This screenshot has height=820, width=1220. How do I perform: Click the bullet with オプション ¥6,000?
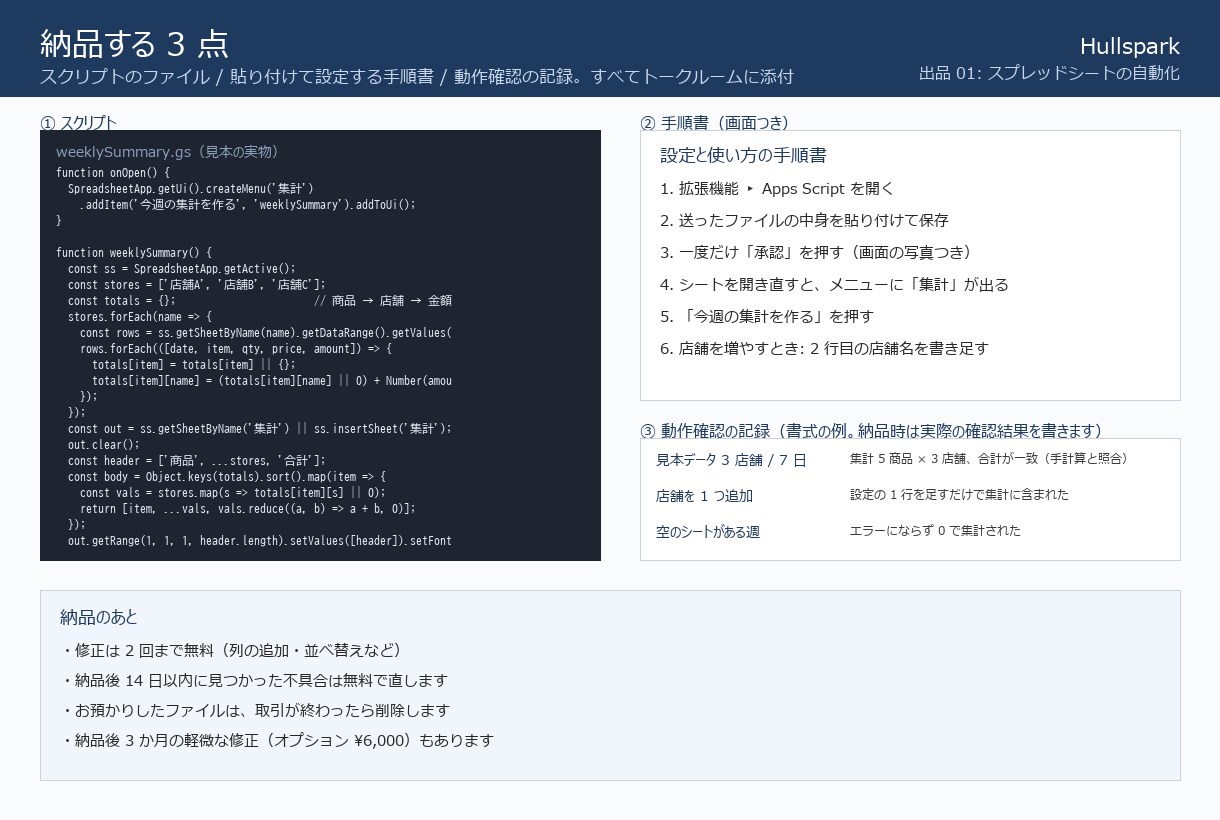click(277, 740)
